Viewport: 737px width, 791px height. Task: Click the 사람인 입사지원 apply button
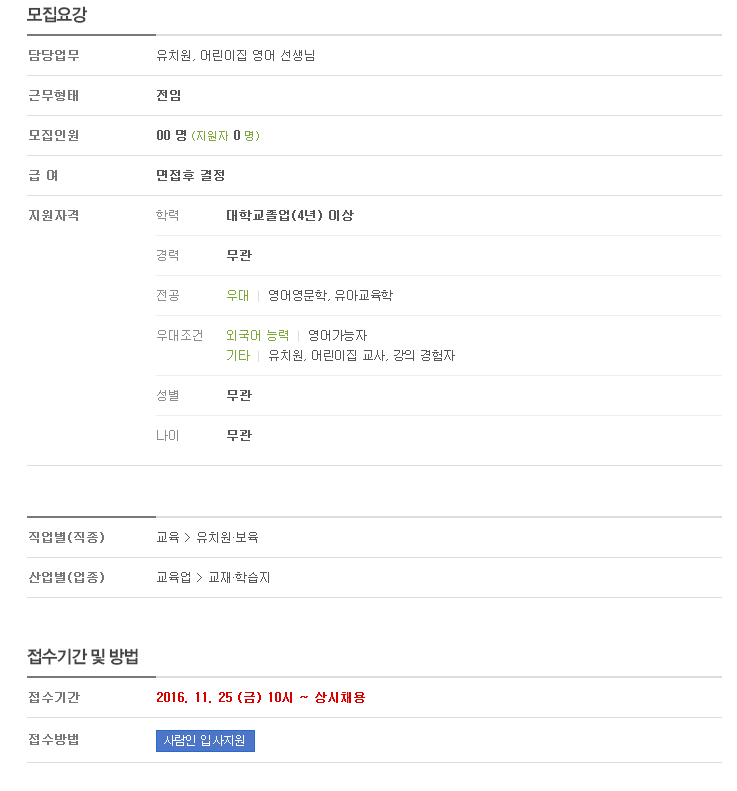[x=205, y=741]
